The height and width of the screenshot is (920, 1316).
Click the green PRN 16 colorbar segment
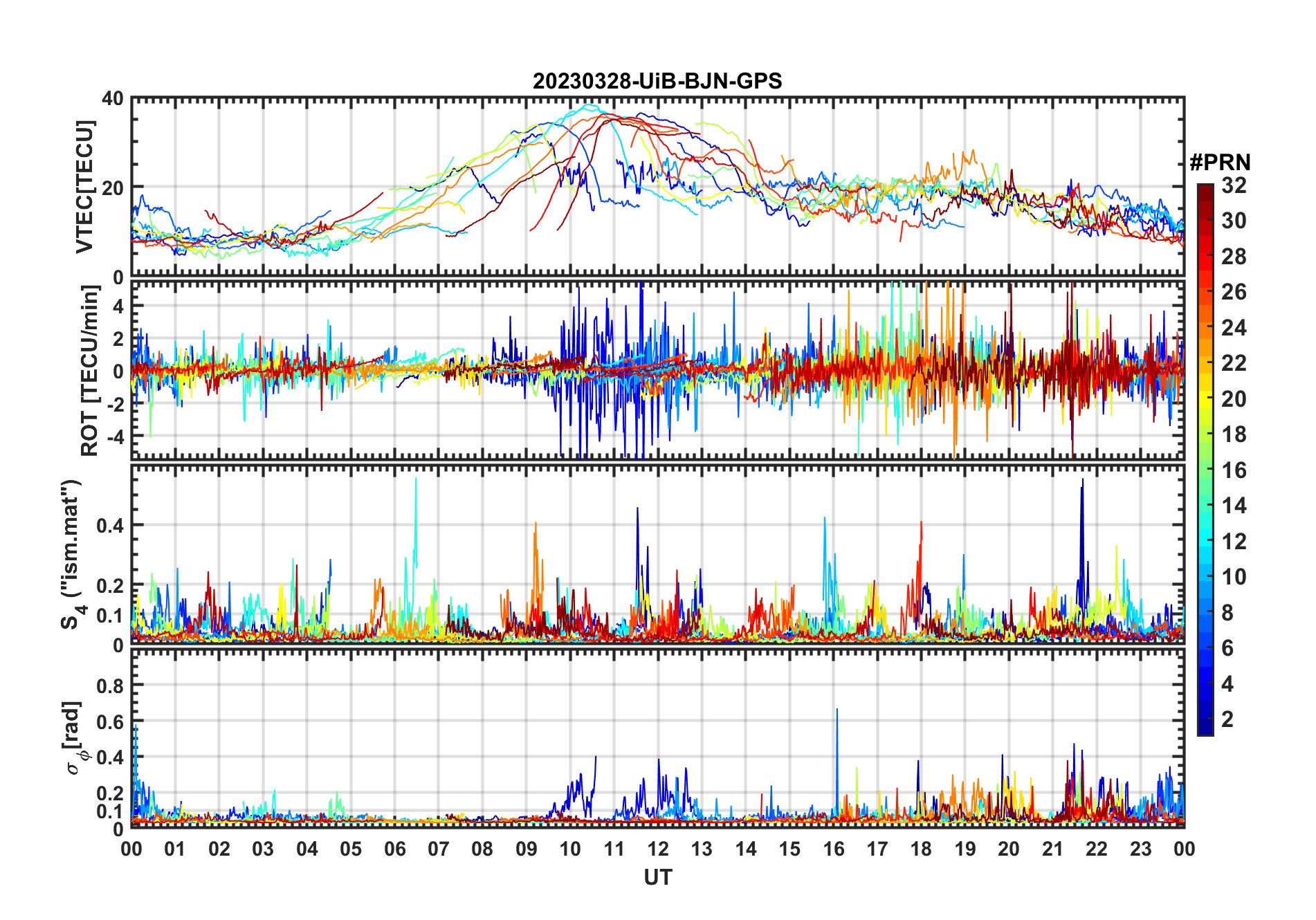[1205, 470]
